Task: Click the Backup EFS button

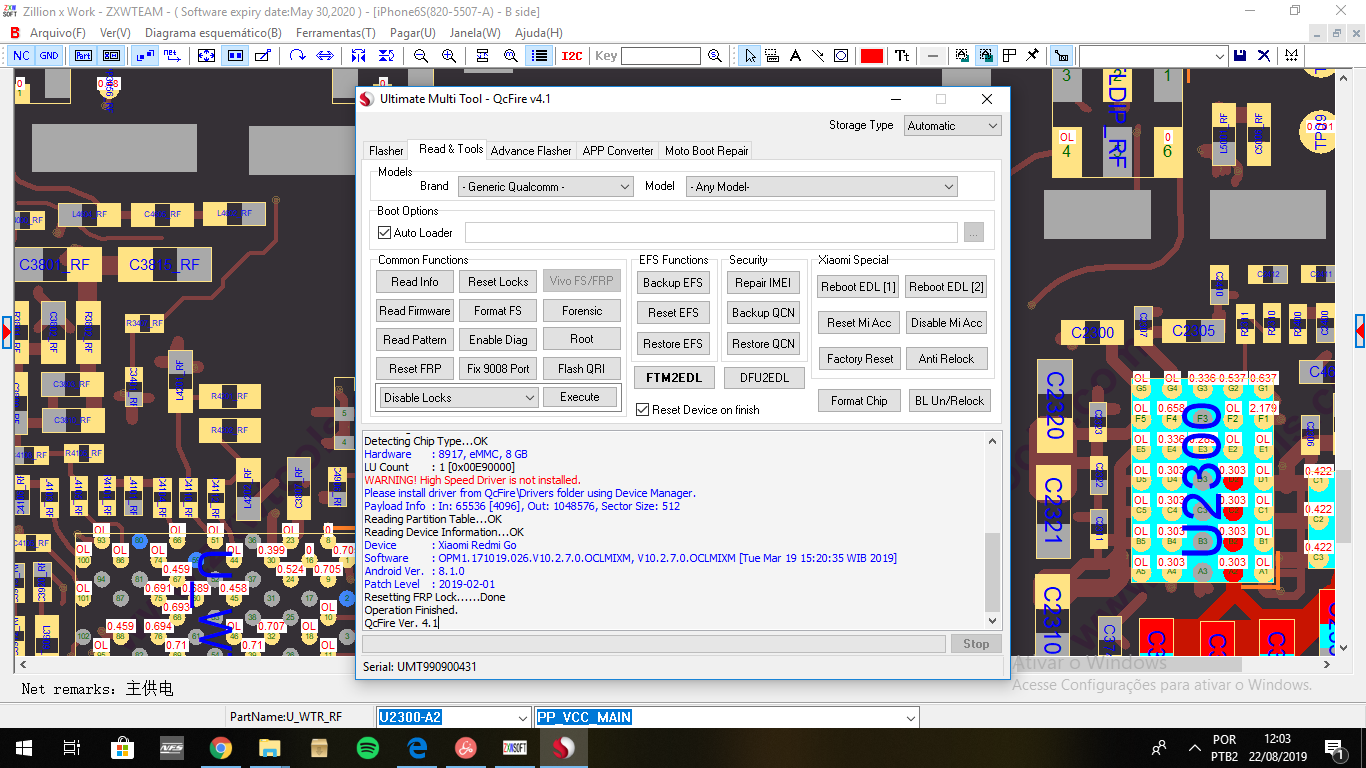Action: coord(673,283)
